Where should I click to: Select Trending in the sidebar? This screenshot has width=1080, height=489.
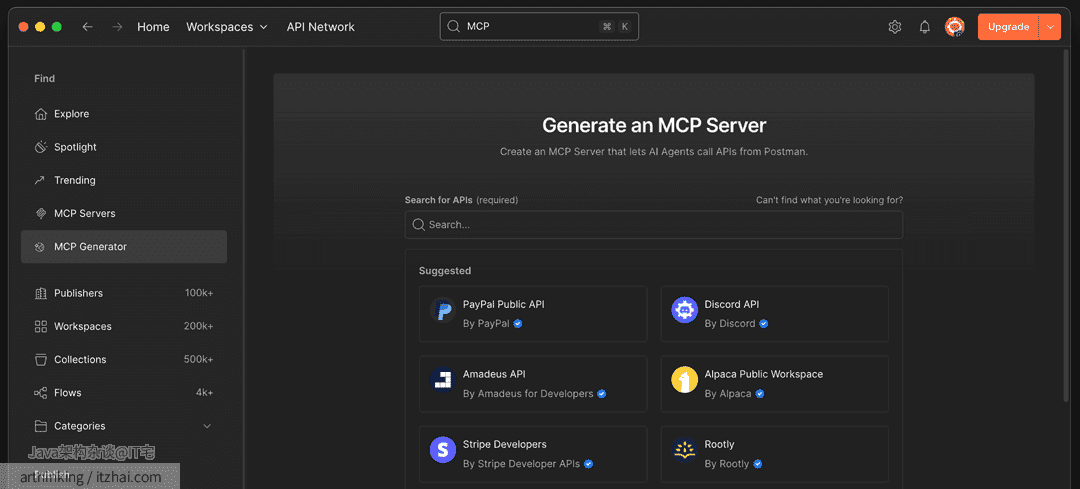tap(124, 180)
